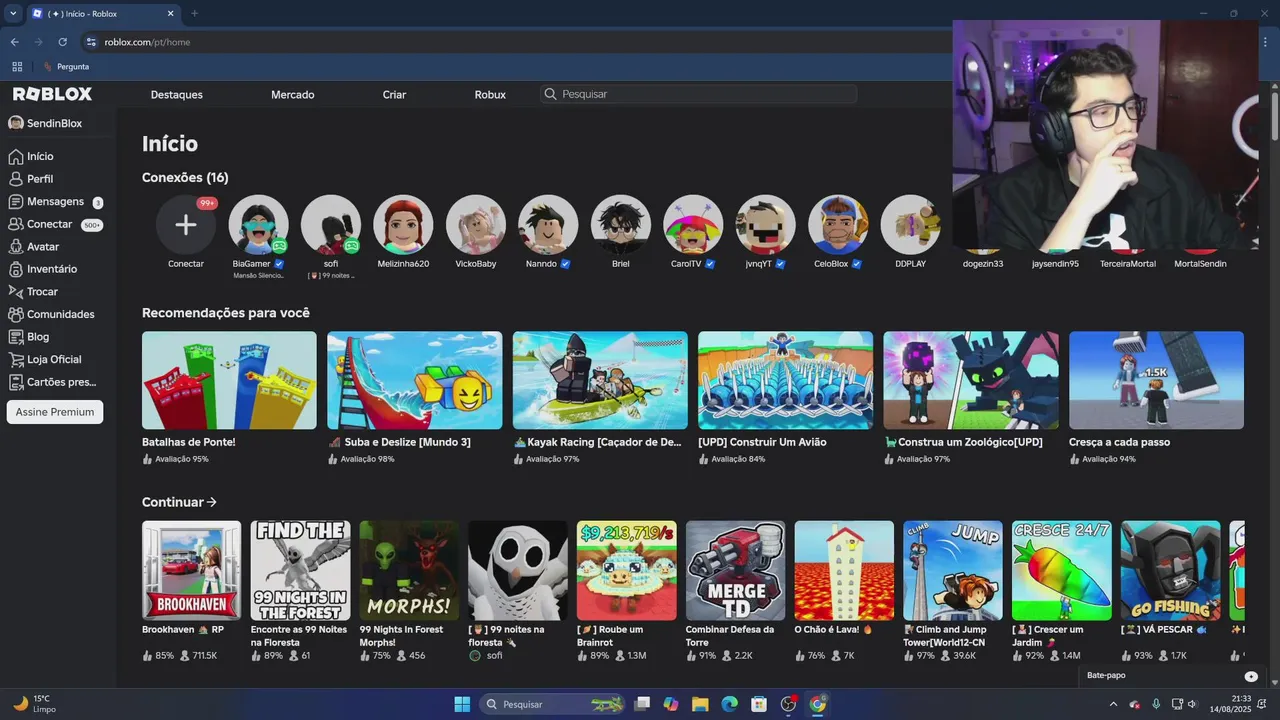Open the tab search dropdown arrow
The height and width of the screenshot is (720, 1280).
pos(13,14)
